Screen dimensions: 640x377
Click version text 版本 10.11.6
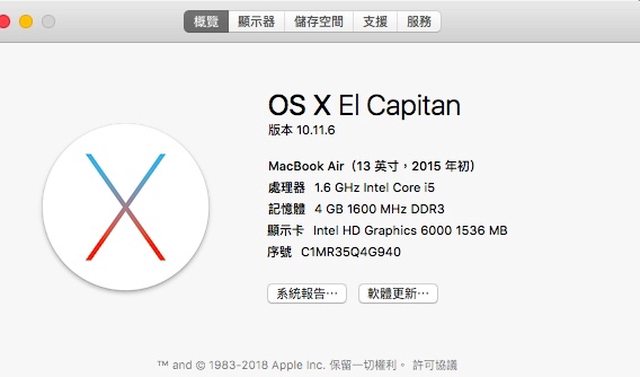coord(302,130)
